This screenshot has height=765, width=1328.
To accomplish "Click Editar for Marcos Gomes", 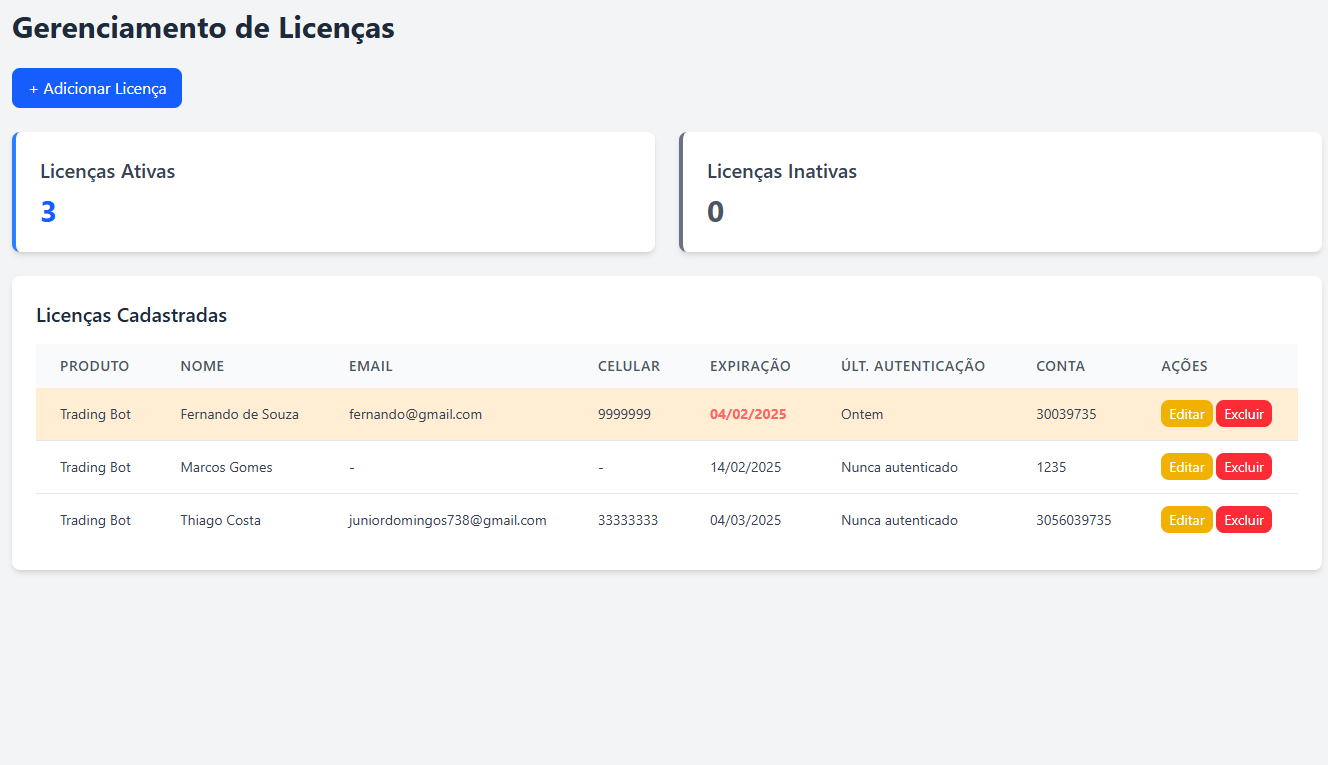I will pyautogui.click(x=1186, y=466).
